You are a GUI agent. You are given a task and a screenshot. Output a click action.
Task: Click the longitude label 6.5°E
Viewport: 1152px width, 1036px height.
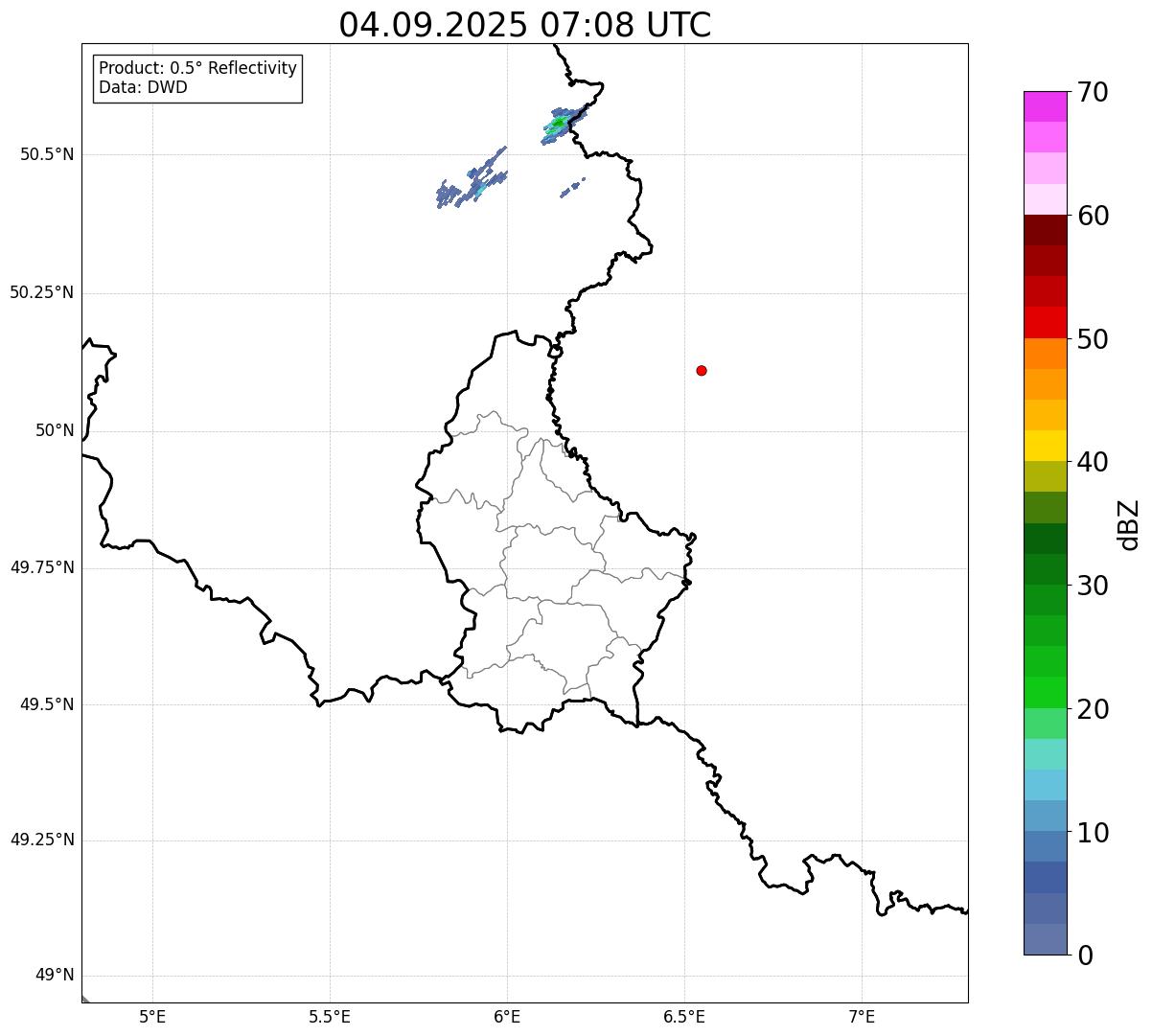pos(684,1017)
